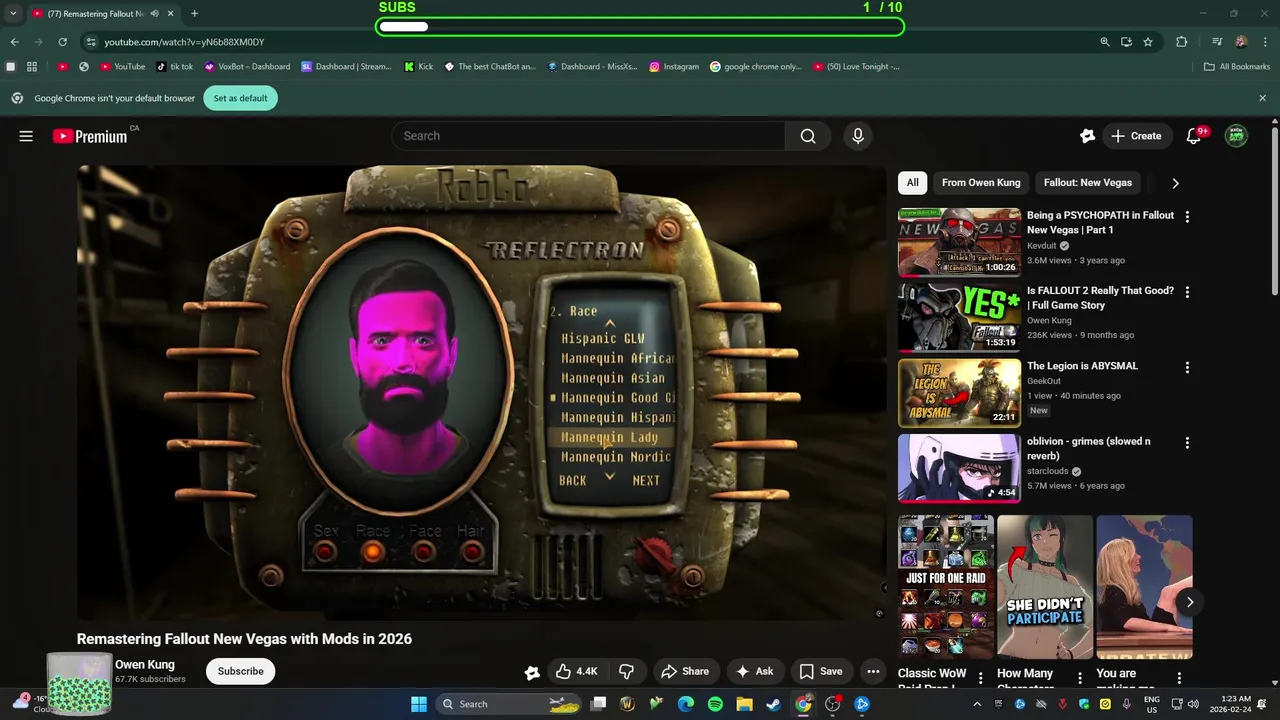Click the sparkle icon beside Create
1280x720 pixels.
[1087, 136]
